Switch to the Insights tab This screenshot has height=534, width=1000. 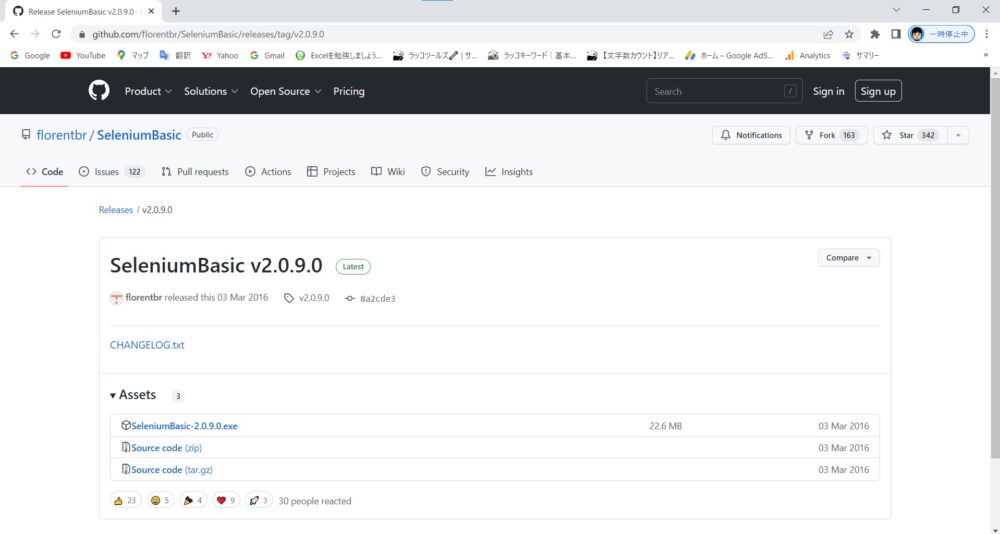click(508, 172)
